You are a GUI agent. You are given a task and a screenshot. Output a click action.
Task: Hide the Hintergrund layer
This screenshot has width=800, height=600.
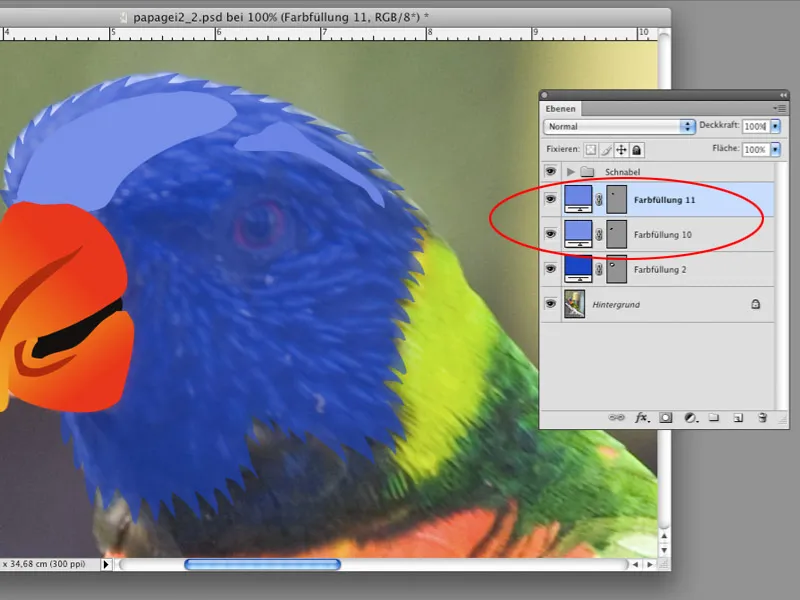tap(552, 304)
